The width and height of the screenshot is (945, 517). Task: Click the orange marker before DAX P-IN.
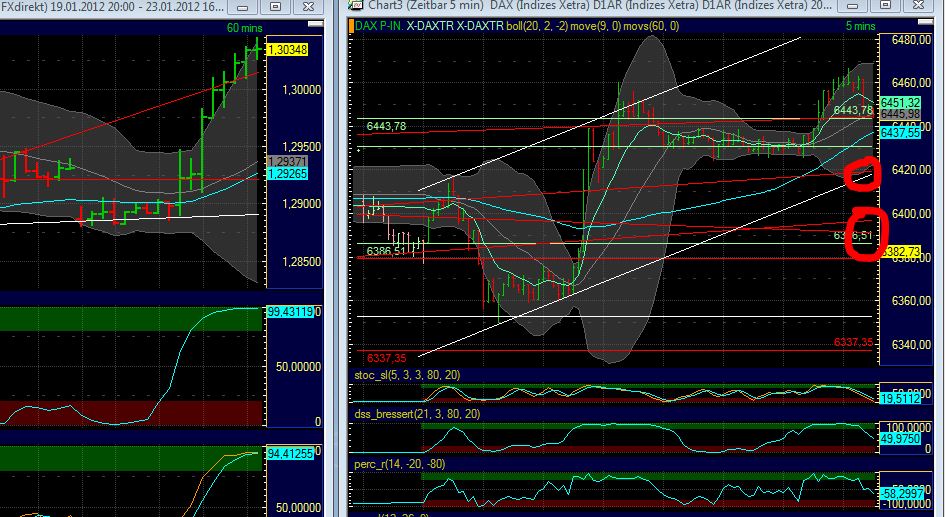tap(351, 26)
